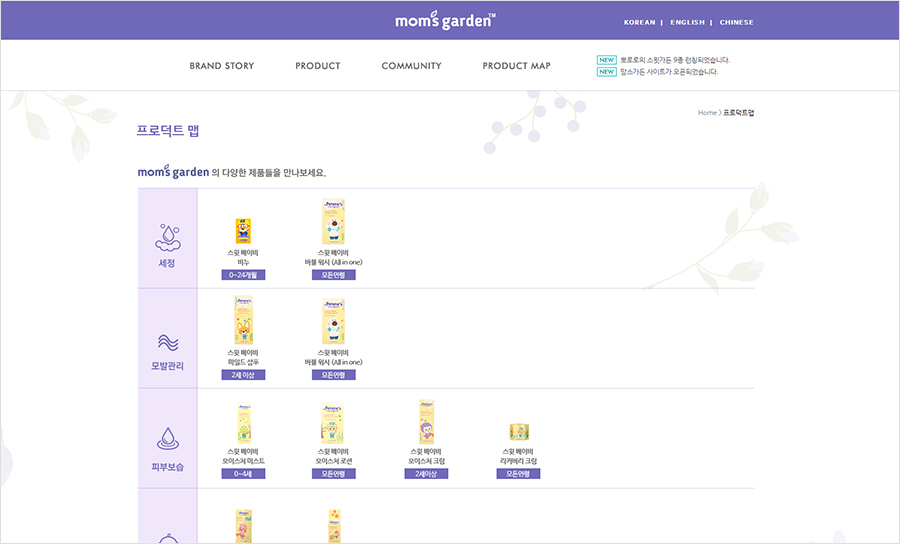Click the mom's garden logo in header
This screenshot has height=544, width=900.
tap(445, 21)
